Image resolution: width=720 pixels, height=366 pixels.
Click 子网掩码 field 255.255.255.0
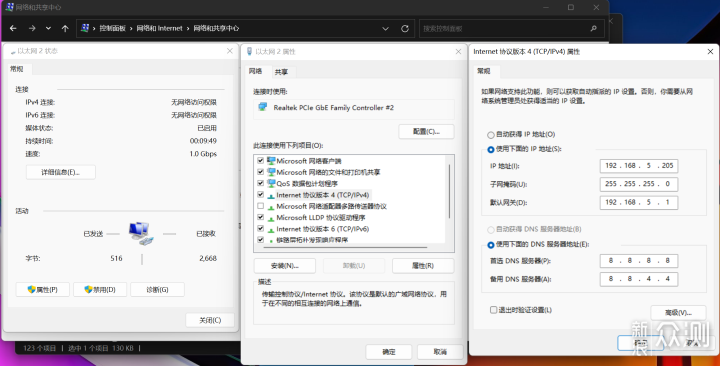tap(639, 184)
